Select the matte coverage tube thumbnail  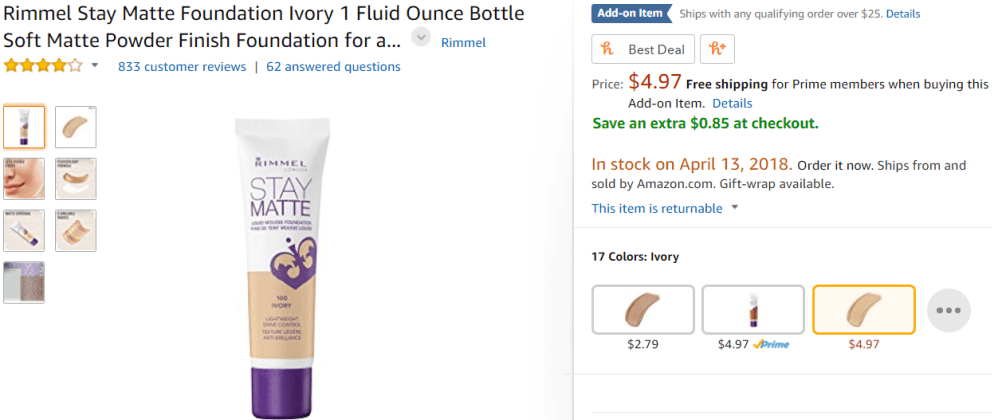pyautogui.click(x=24, y=230)
